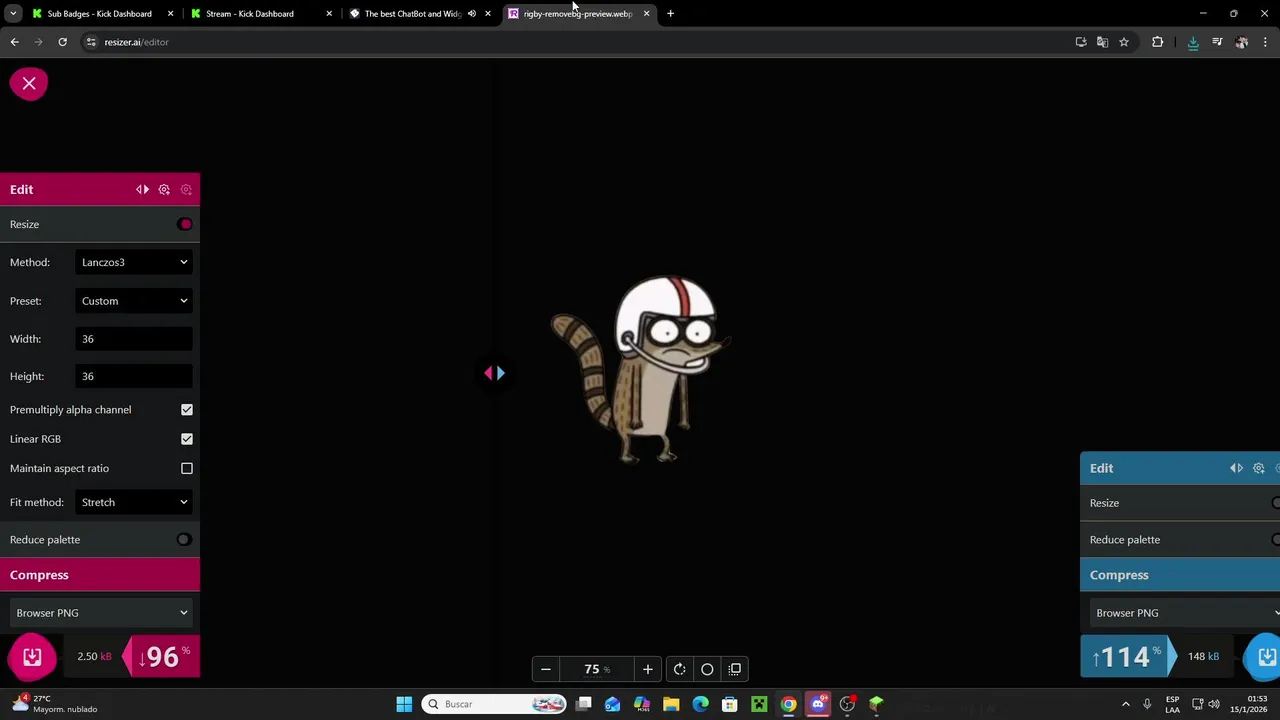
Task: Open the media controls icon
Action: (x=1217, y=42)
